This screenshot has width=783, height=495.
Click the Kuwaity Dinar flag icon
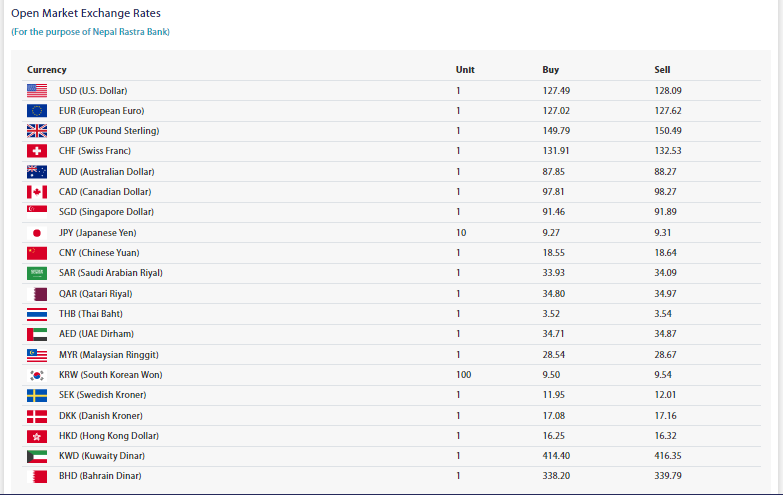pyautogui.click(x=37, y=456)
